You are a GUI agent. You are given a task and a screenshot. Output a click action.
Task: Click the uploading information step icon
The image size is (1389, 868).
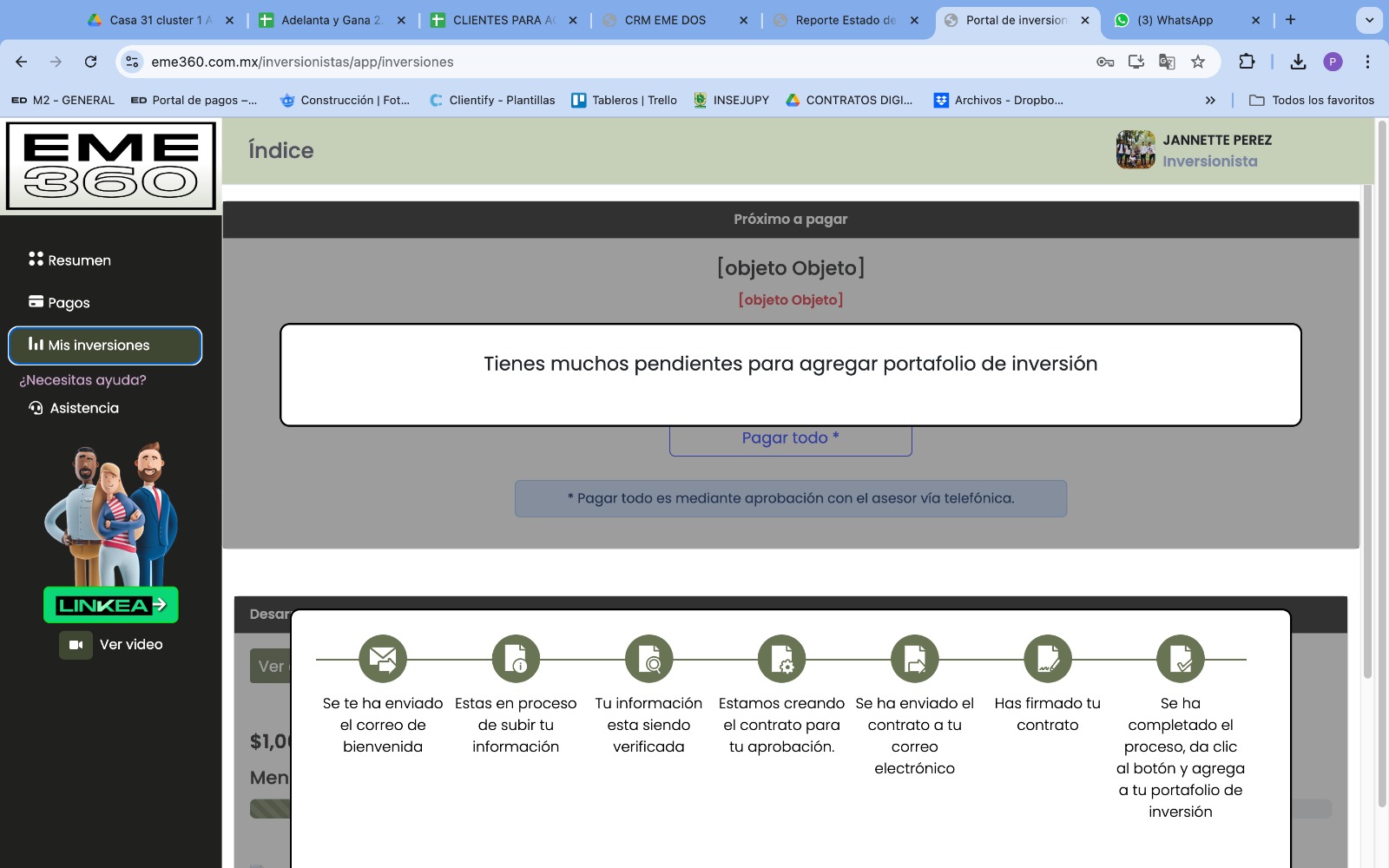(516, 659)
